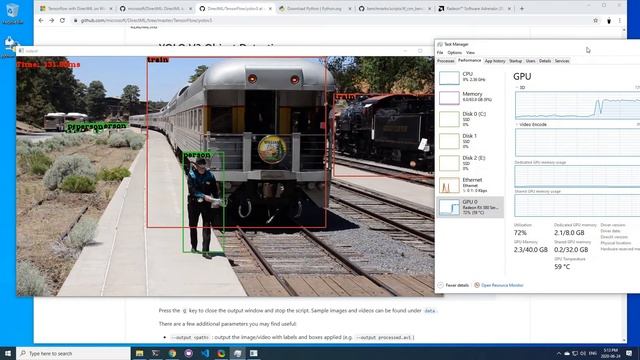This screenshot has width=640, height=360.
Task: Show hidden system tray icons
Action: 558,353
